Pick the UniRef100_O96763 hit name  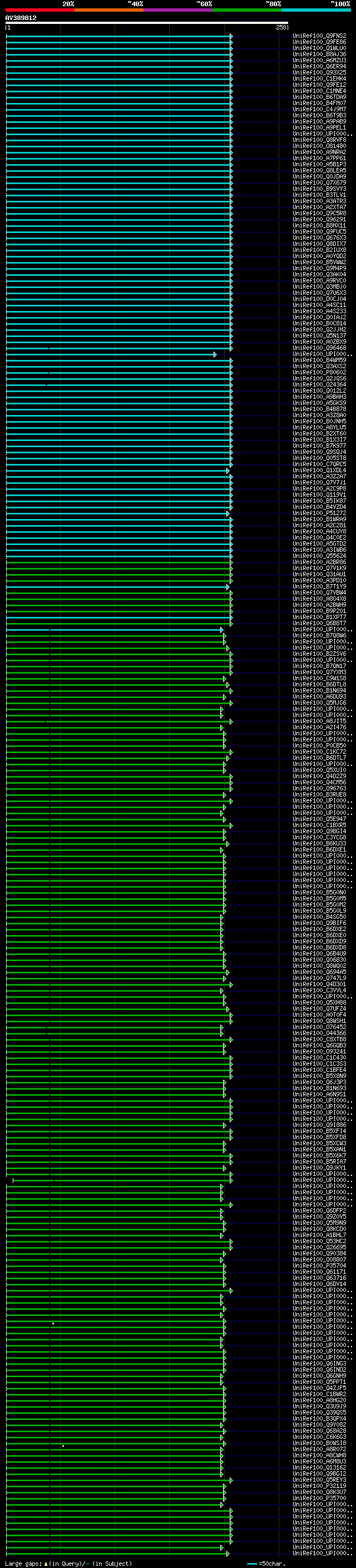coord(319,788)
